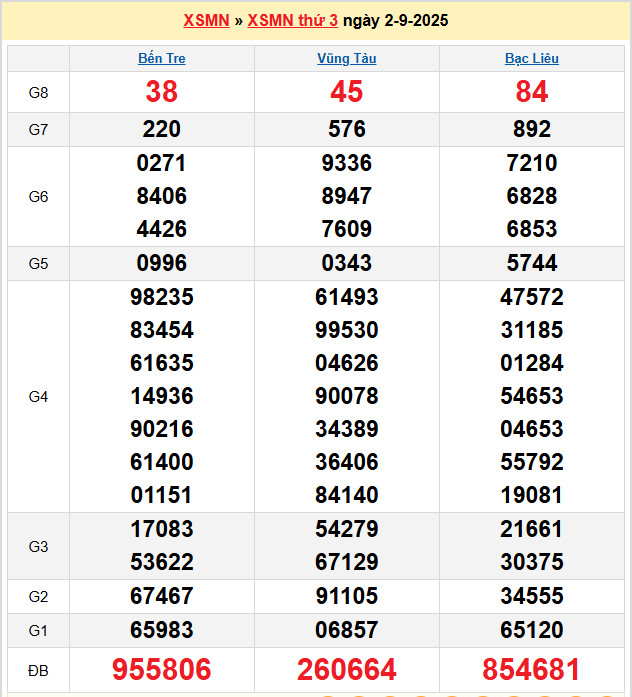The height and width of the screenshot is (697, 632).
Task: Open the Bến Tre province link
Action: click(162, 58)
